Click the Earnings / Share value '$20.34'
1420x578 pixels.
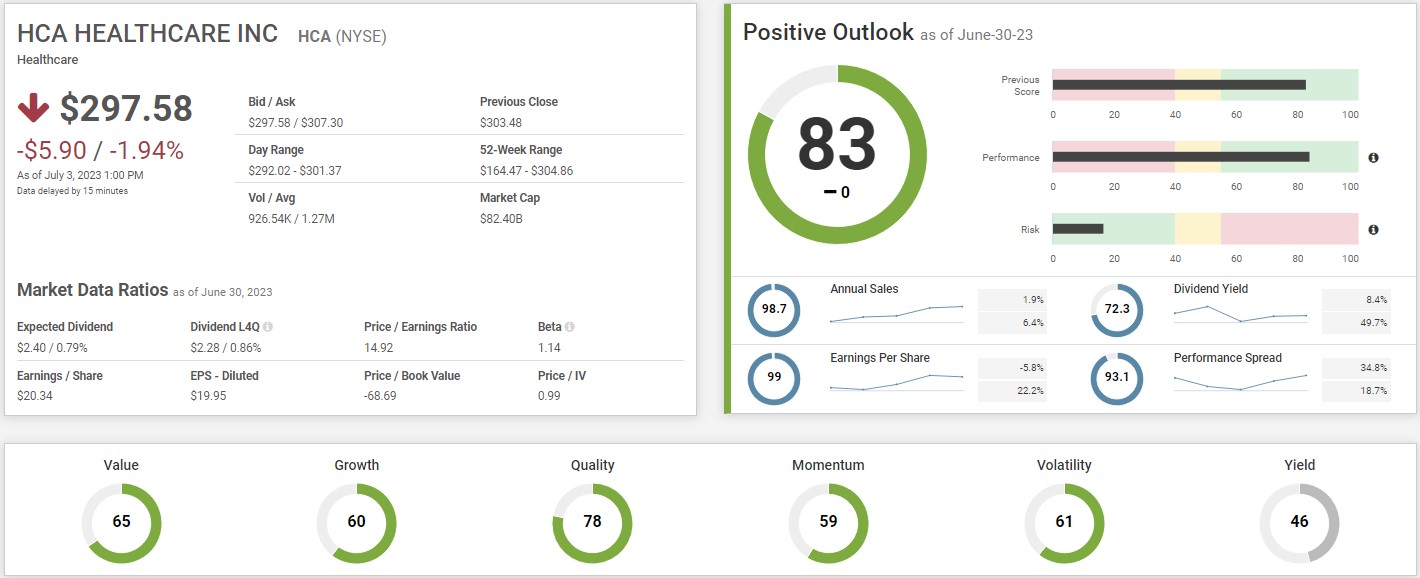click(36, 396)
